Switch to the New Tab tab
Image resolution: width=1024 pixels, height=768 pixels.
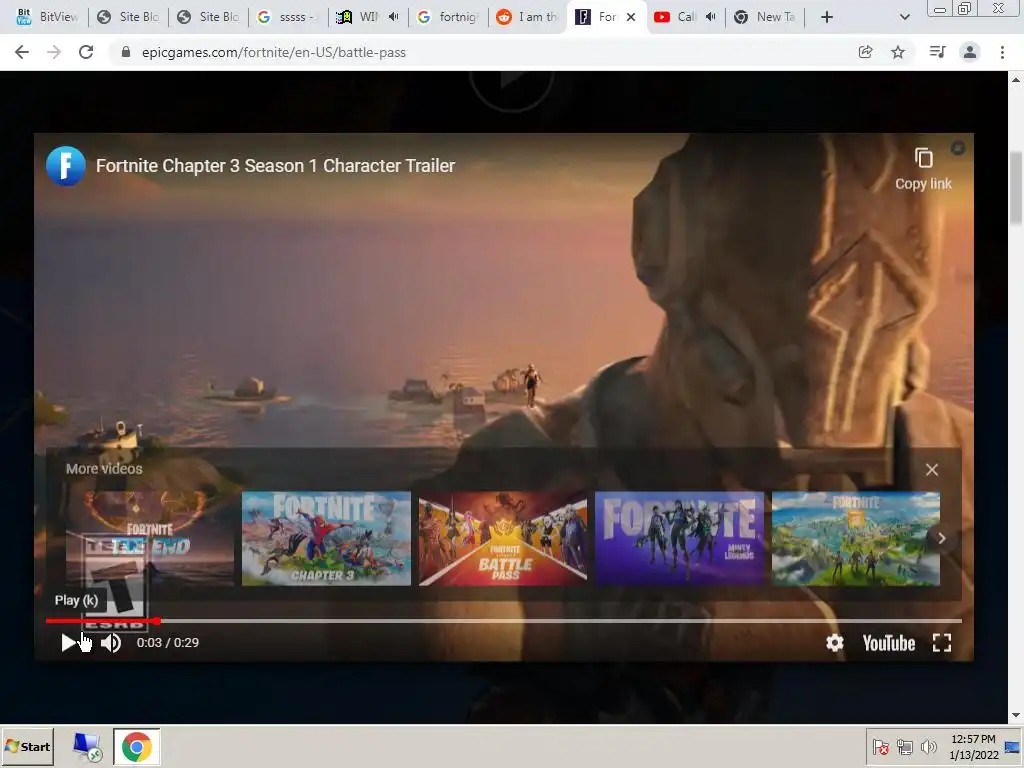[767, 17]
